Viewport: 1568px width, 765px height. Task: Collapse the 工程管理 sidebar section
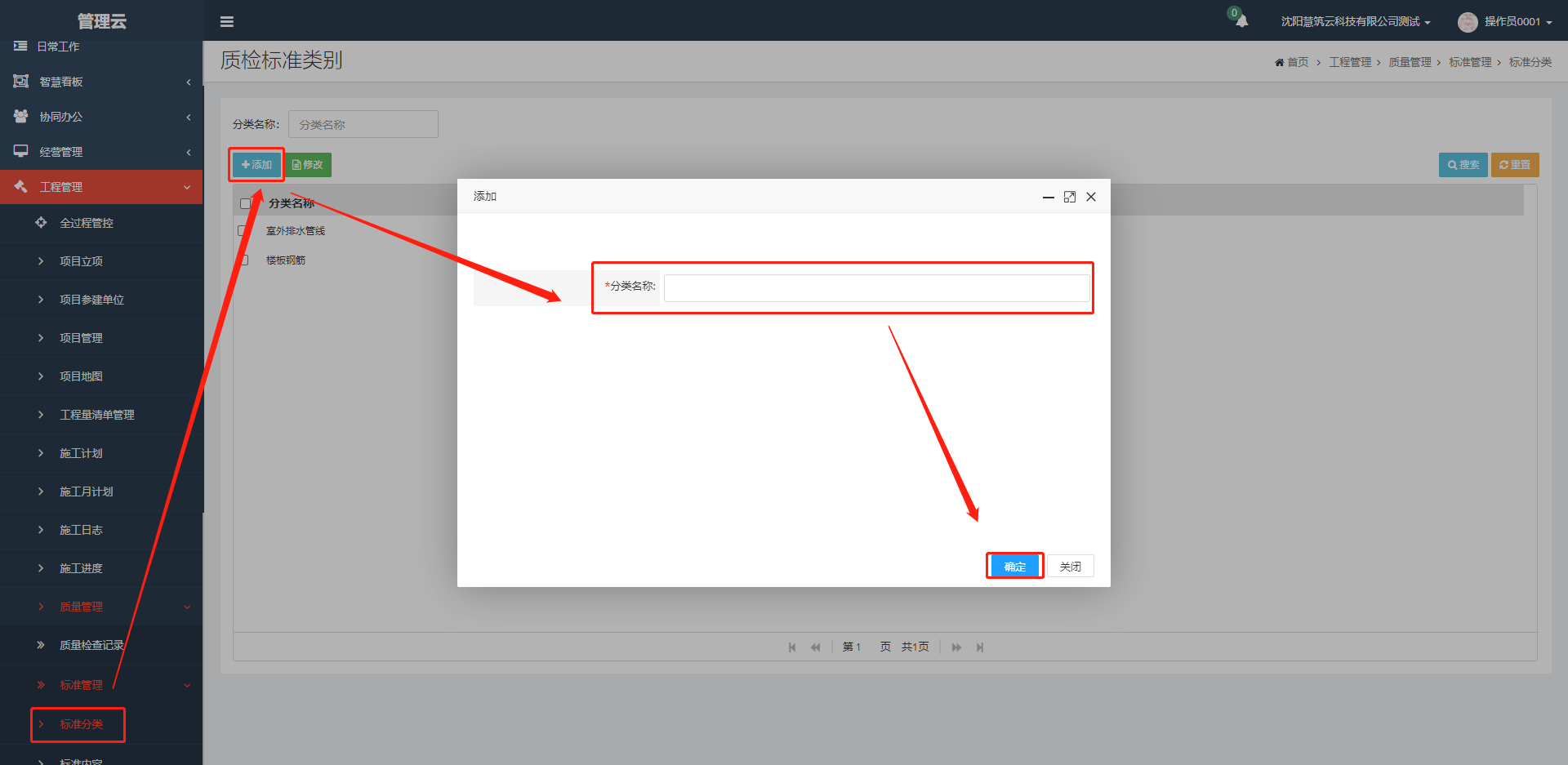point(101,187)
